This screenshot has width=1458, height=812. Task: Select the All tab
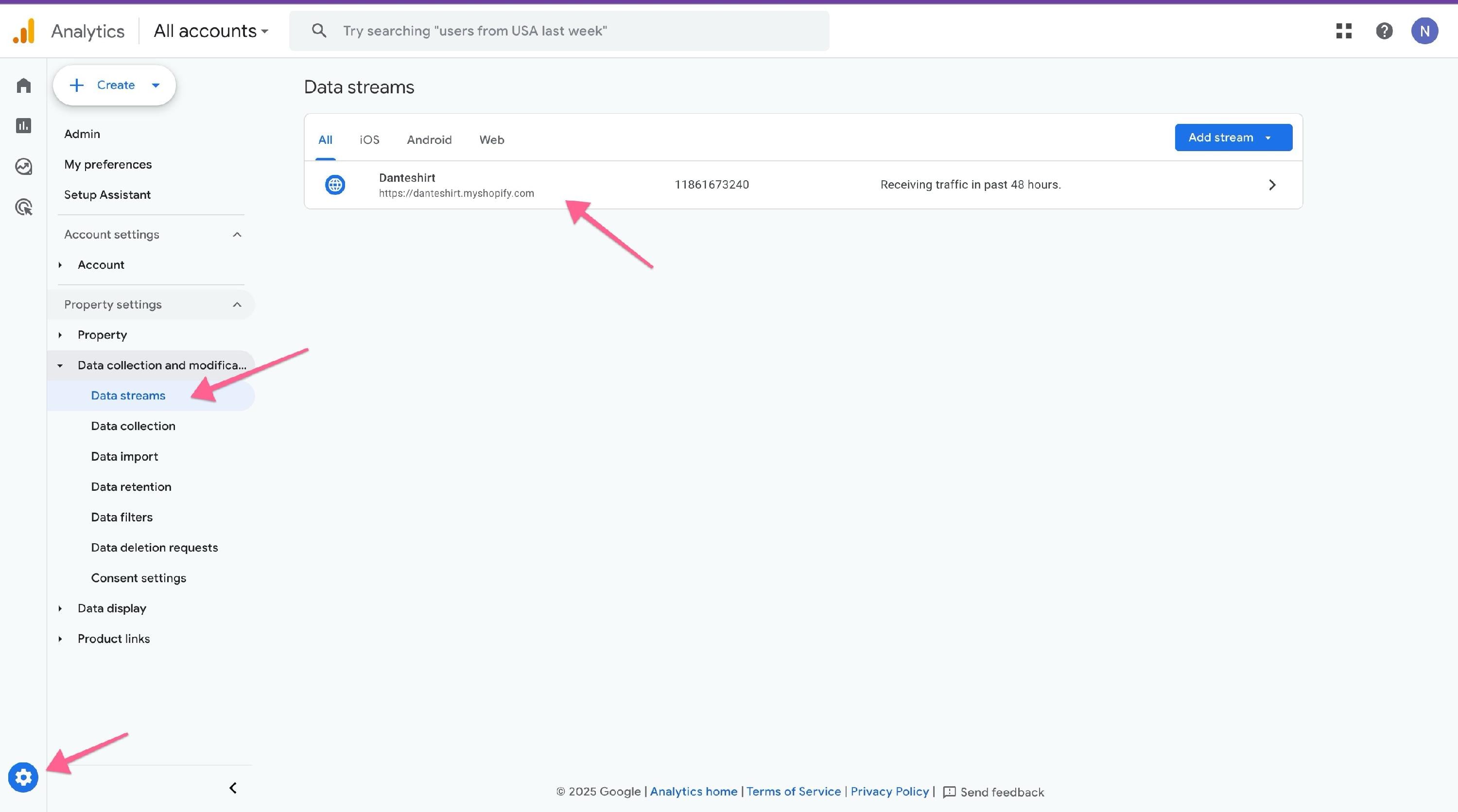(x=325, y=140)
